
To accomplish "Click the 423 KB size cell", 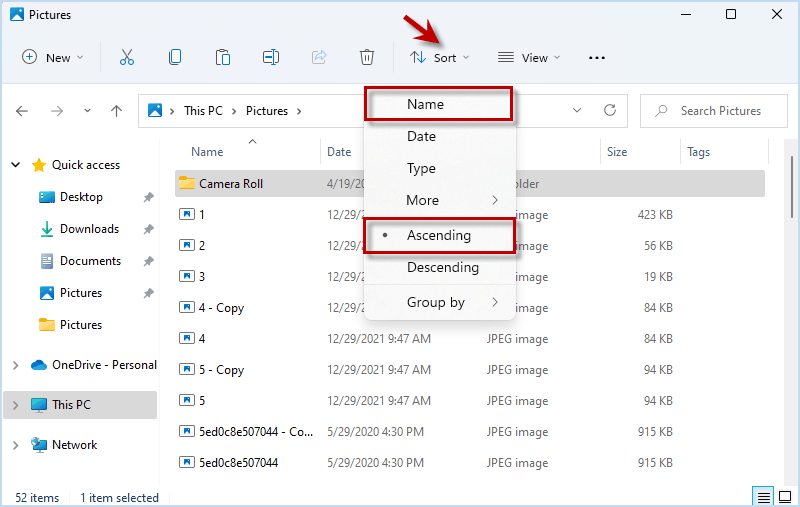I will 655,215.
